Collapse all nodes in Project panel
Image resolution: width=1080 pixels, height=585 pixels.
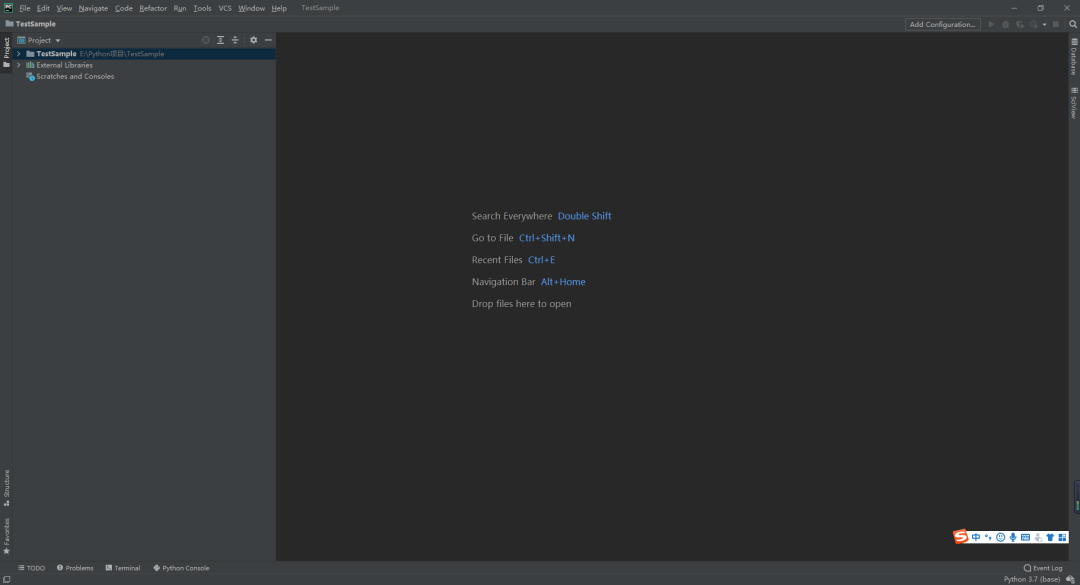235,40
